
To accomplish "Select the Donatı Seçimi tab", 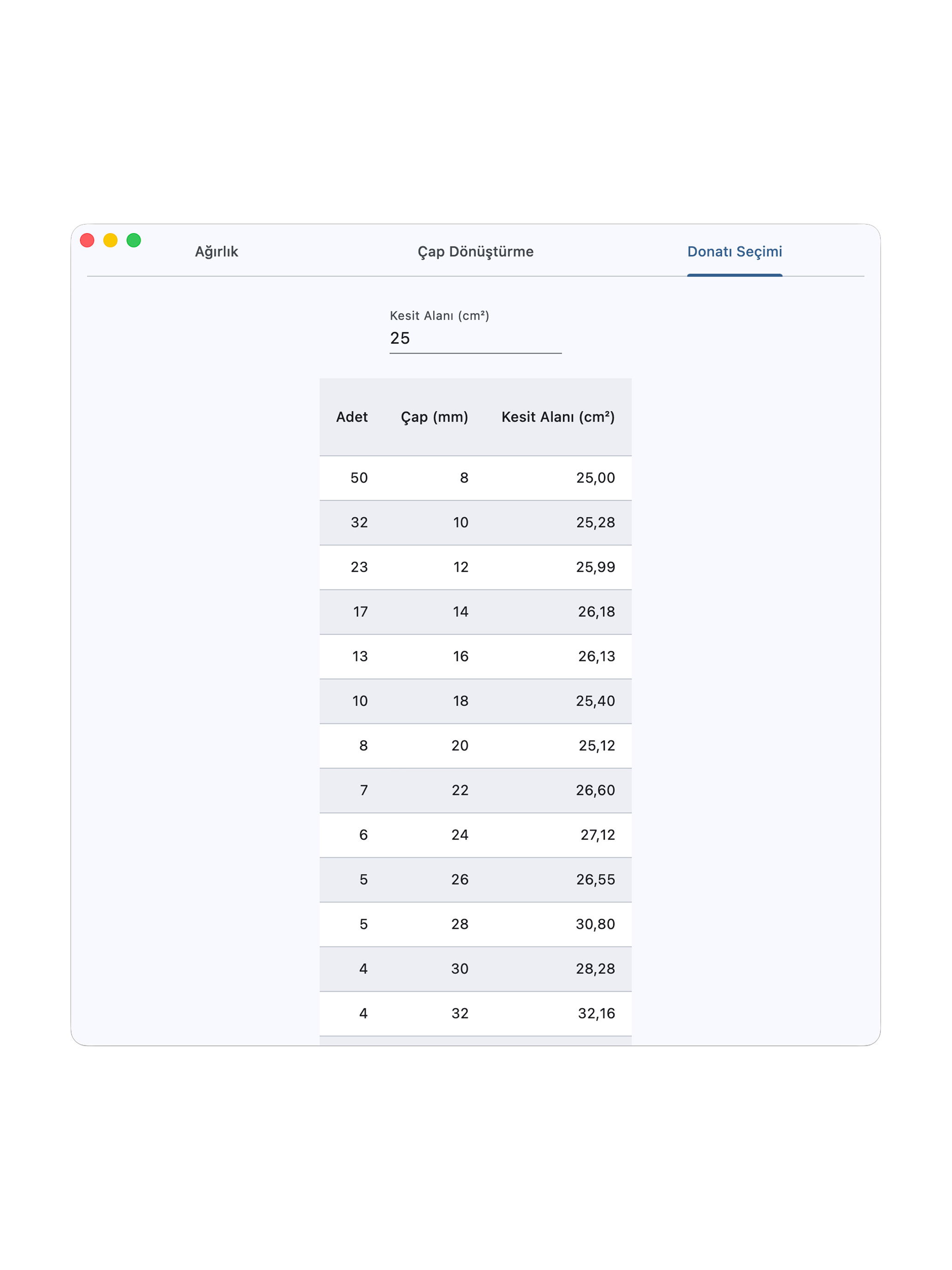I will pos(734,252).
